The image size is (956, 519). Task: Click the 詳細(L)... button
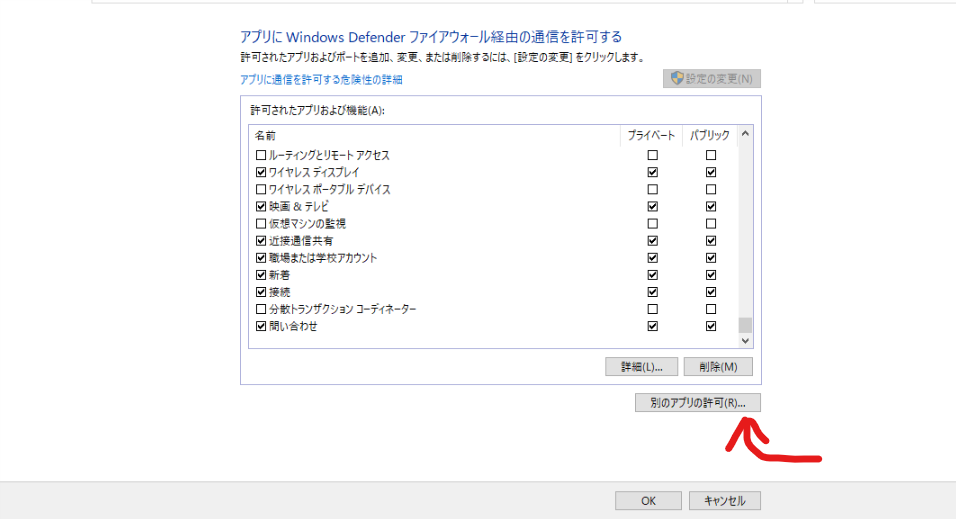[642, 367]
